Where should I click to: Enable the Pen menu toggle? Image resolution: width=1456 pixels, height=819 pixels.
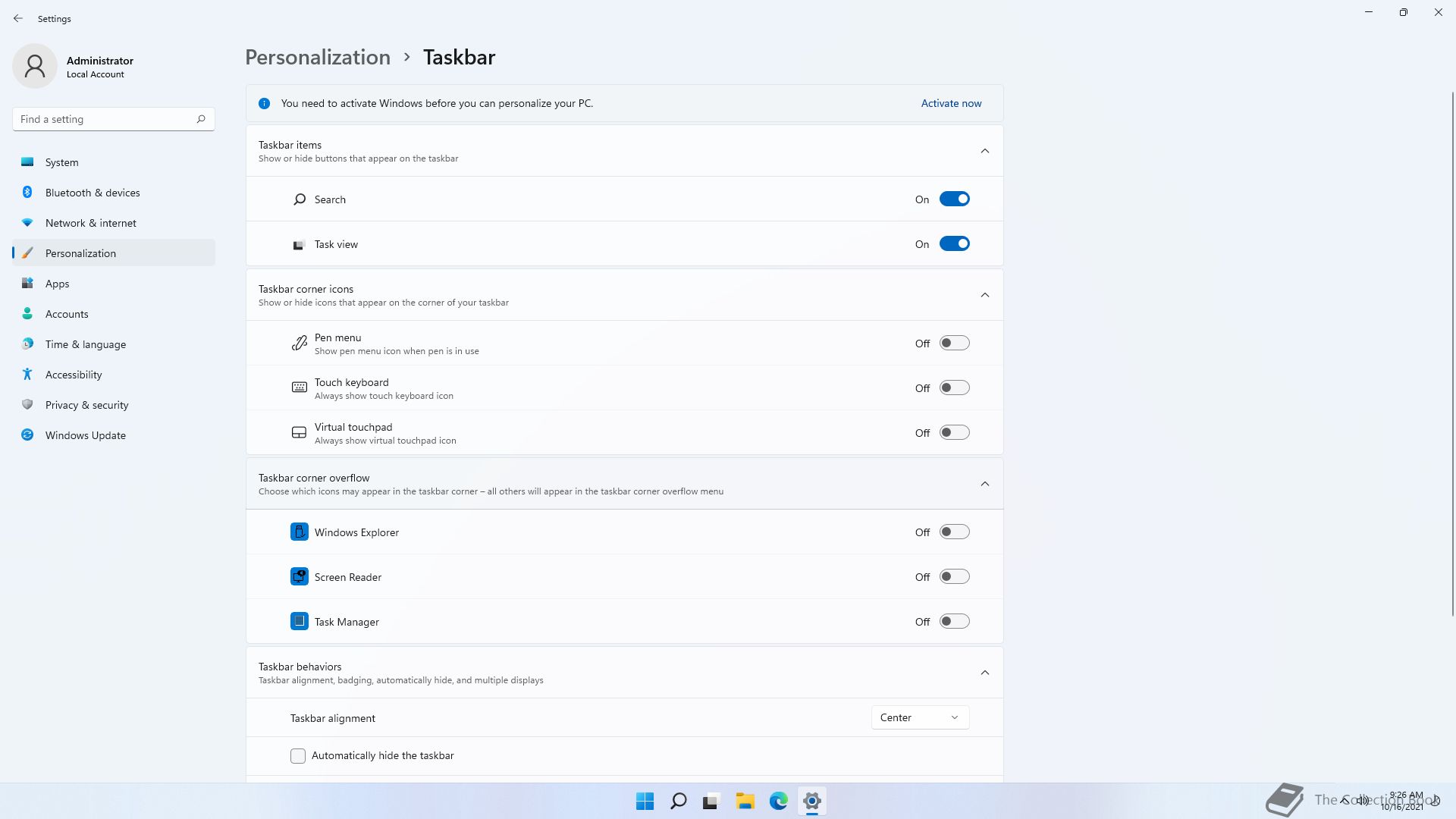(x=955, y=344)
